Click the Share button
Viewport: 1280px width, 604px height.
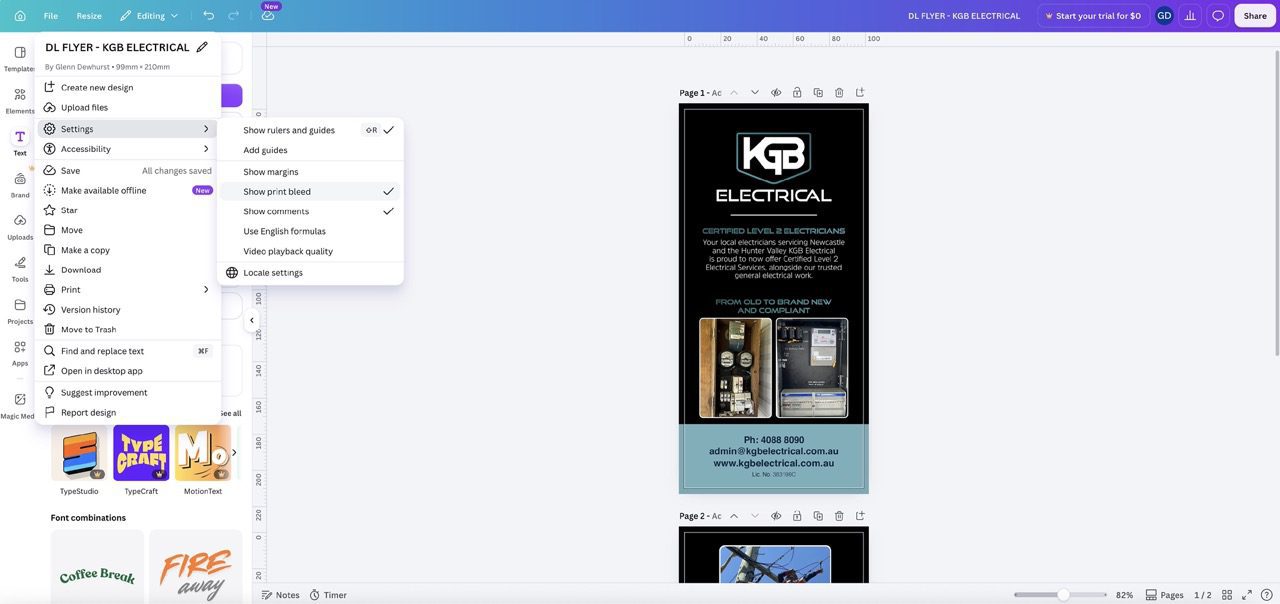tap(1255, 16)
